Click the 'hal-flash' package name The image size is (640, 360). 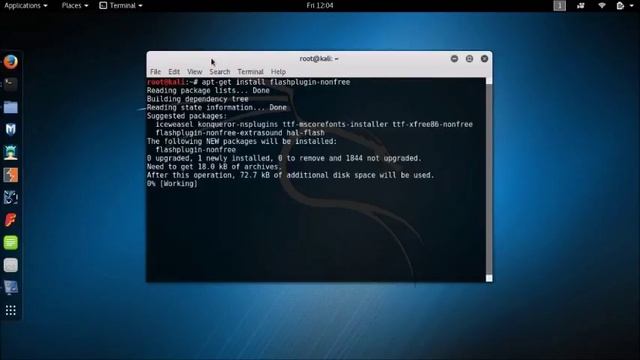[x=305, y=133]
